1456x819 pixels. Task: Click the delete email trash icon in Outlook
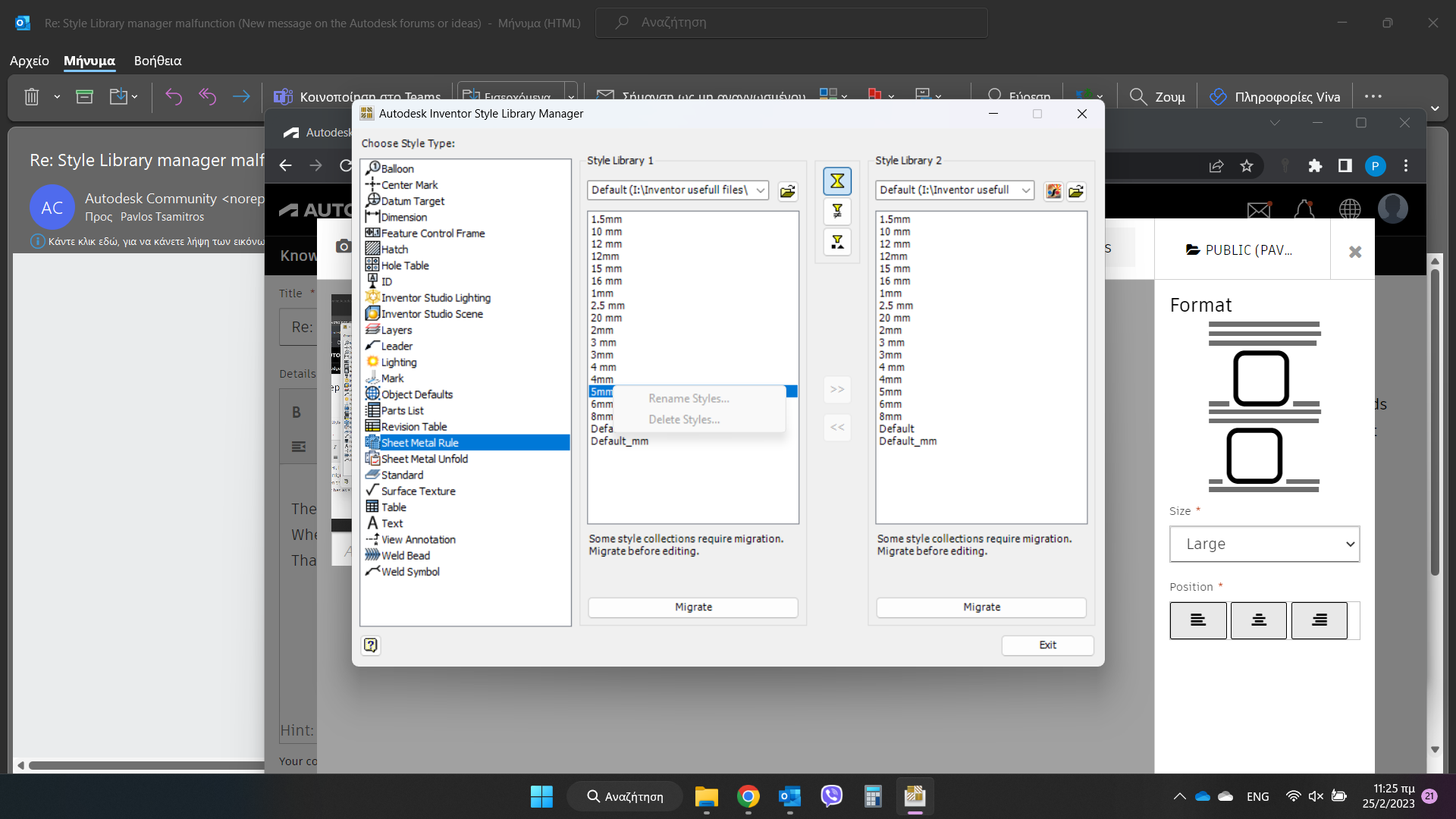[x=30, y=96]
